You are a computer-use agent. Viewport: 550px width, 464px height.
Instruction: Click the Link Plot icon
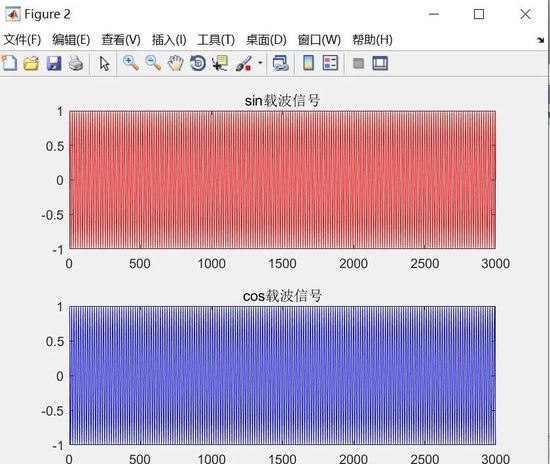coord(281,63)
